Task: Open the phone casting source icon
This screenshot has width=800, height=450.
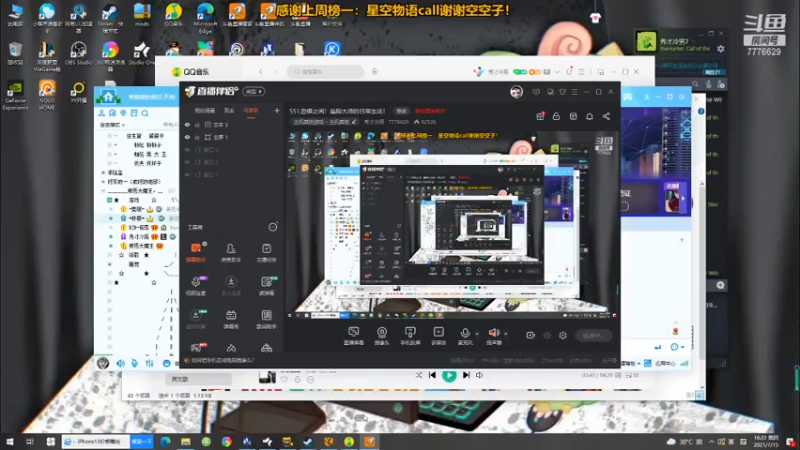Action: [x=410, y=336]
